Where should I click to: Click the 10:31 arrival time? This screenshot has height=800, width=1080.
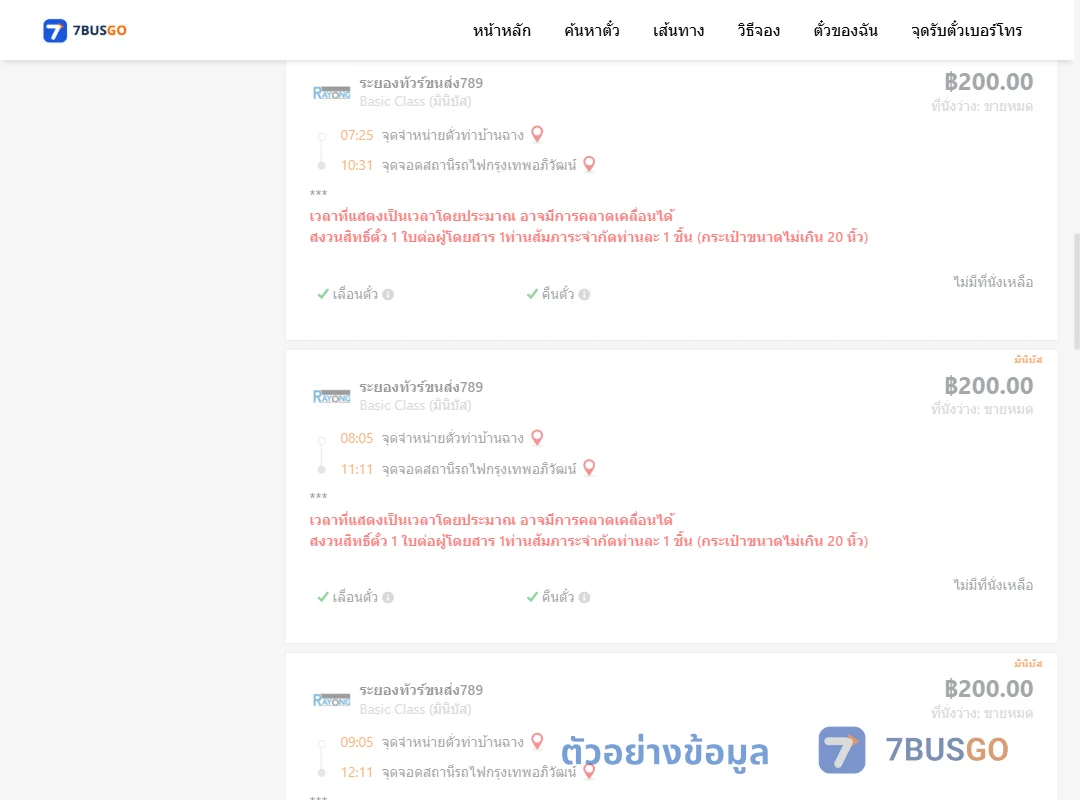(357, 165)
